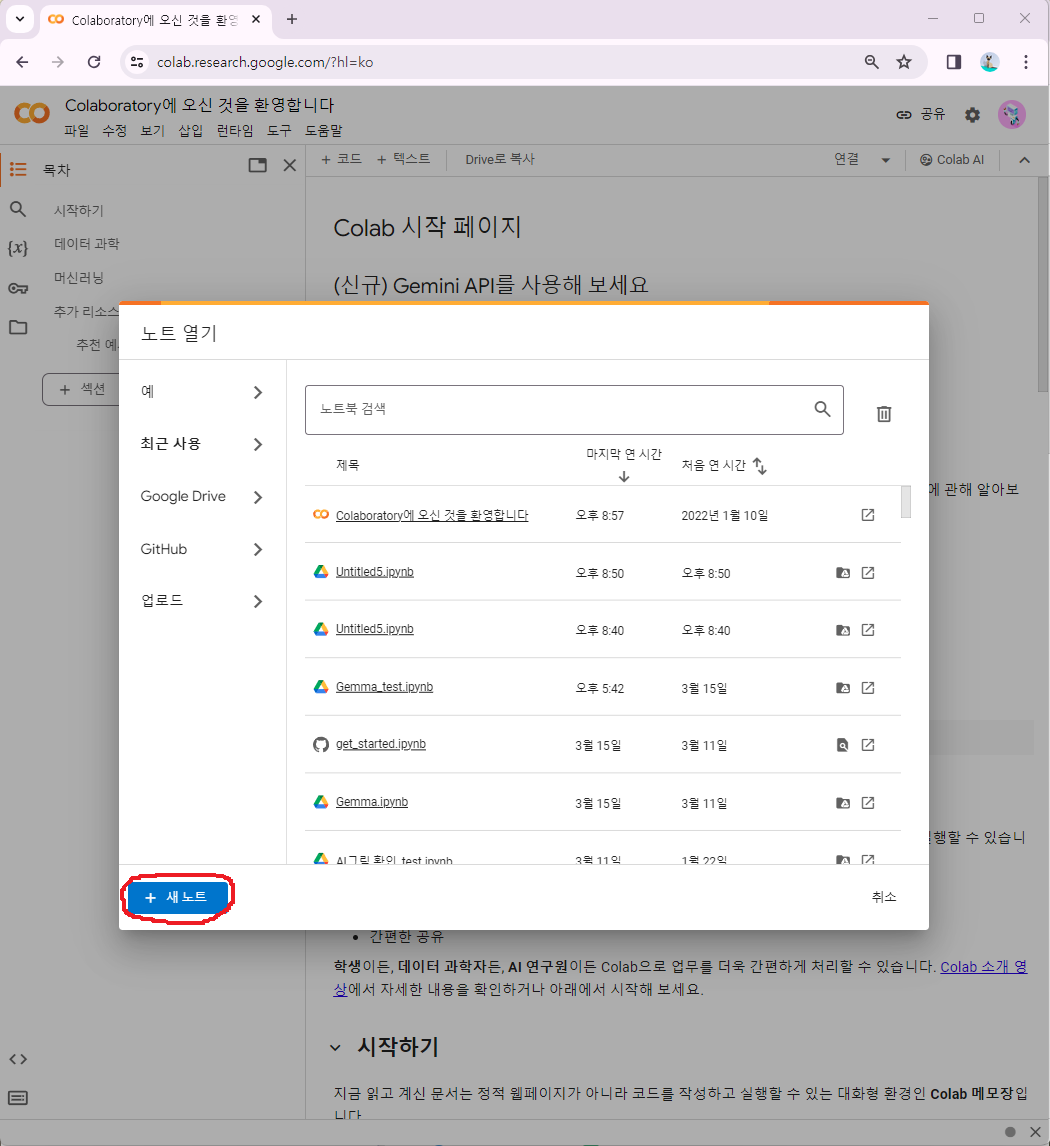1050x1146 pixels.
Task: Open Chrome side panel icon
Action: point(954,62)
